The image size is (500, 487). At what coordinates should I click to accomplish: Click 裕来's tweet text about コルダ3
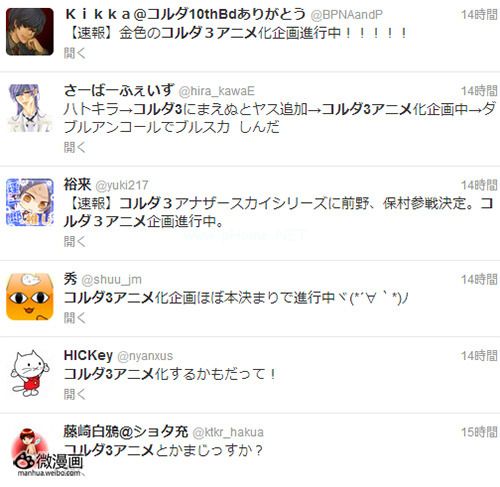tap(278, 212)
